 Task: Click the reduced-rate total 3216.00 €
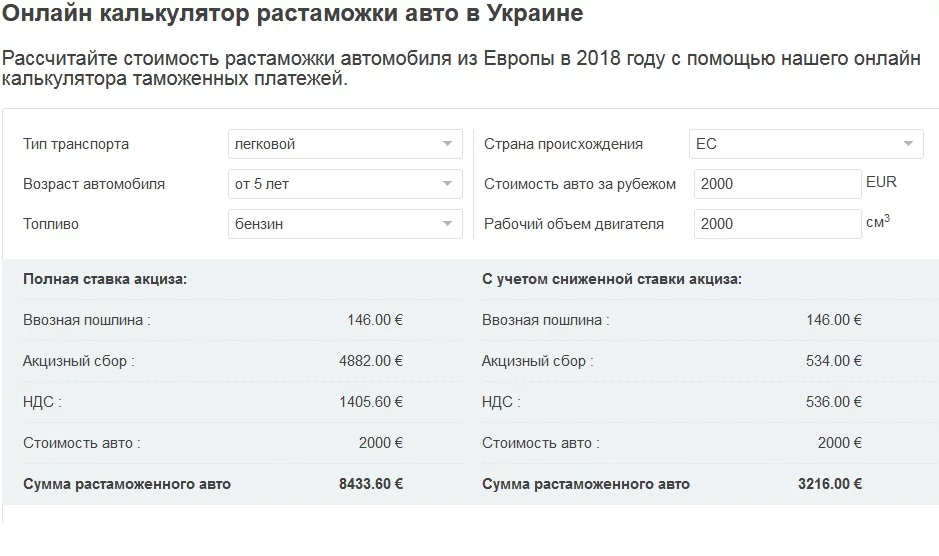pos(830,484)
